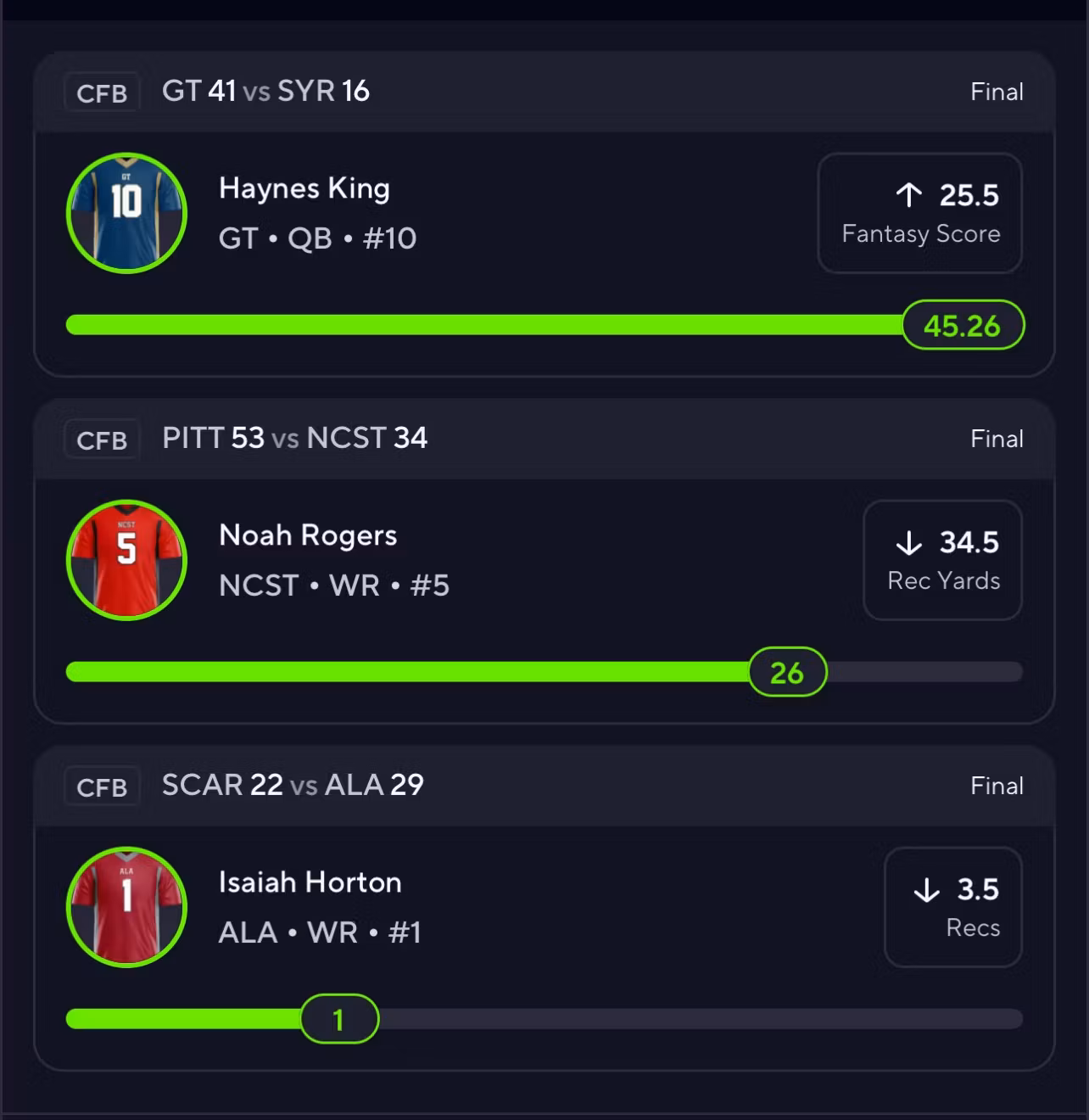
Task: Click the down arrow beside 34.5
Action: coord(908,542)
